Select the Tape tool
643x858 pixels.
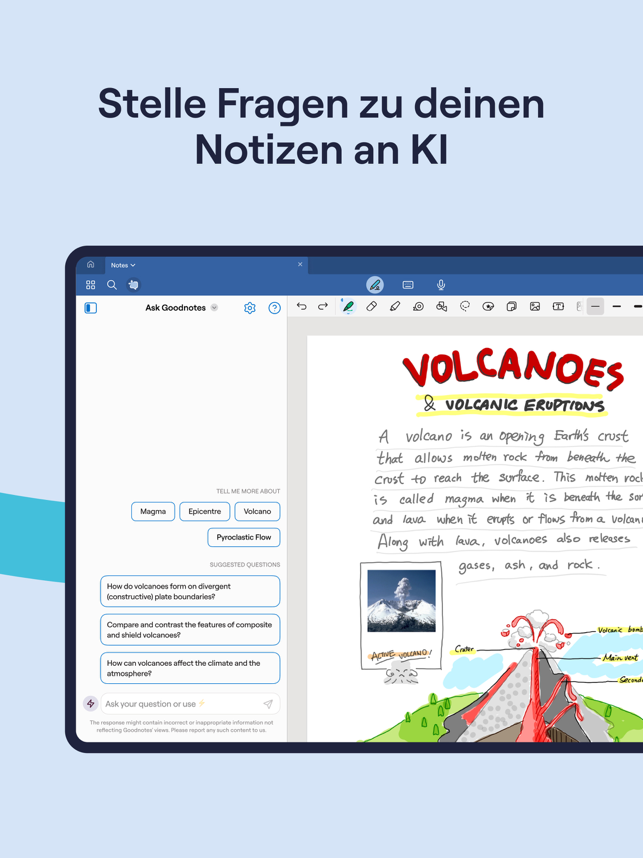click(418, 306)
